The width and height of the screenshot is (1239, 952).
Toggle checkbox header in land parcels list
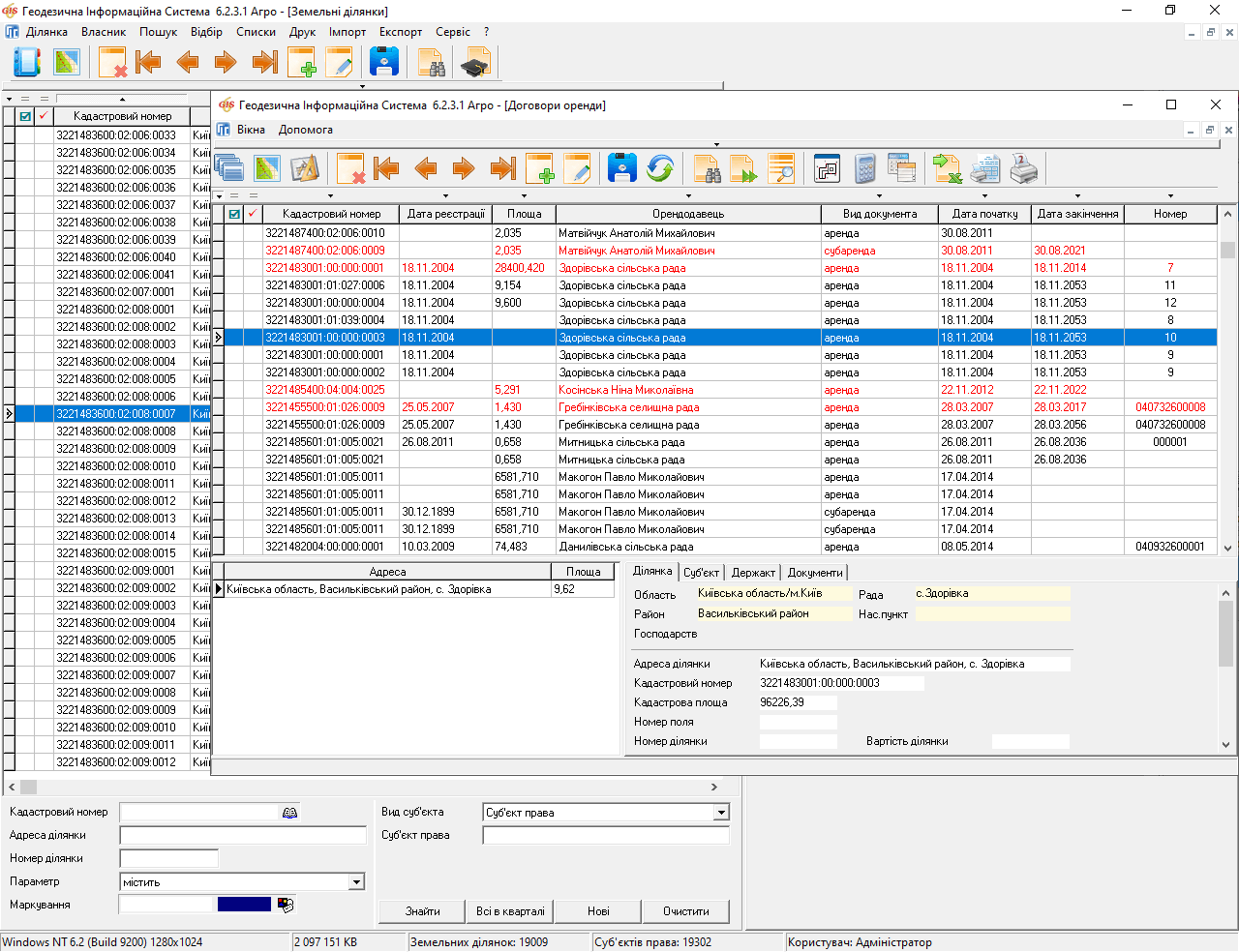pyautogui.click(x=25, y=116)
